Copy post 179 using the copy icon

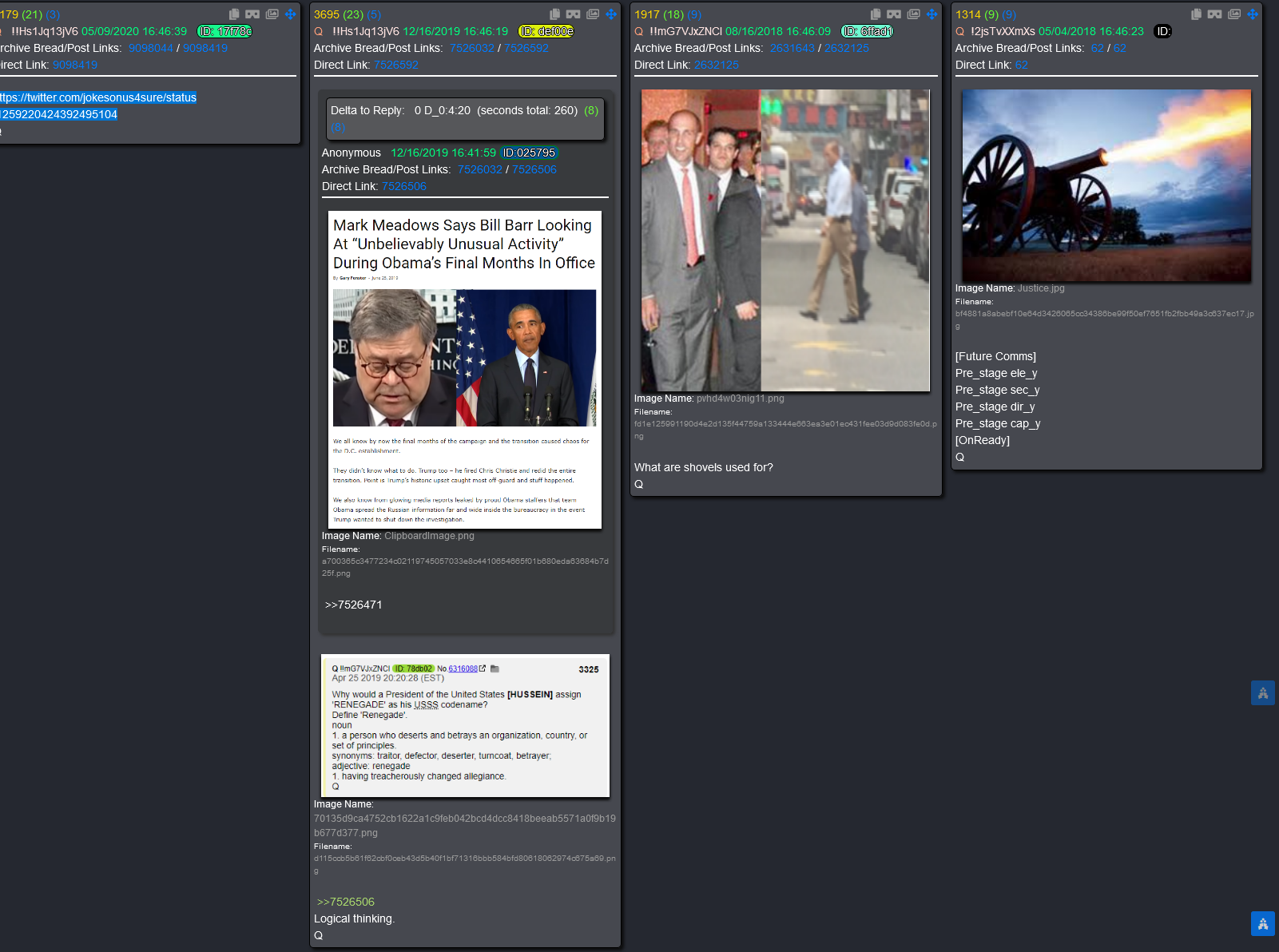(x=234, y=14)
